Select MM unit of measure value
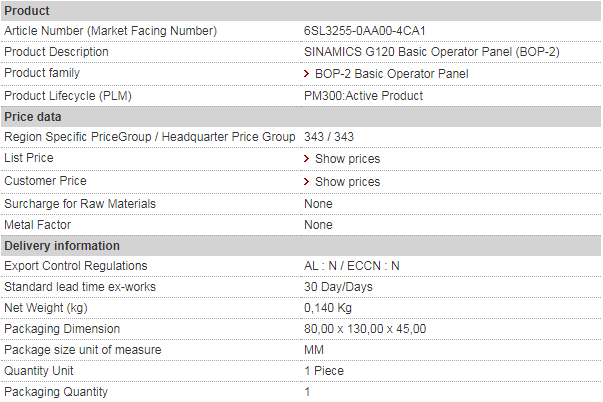 pos(314,350)
